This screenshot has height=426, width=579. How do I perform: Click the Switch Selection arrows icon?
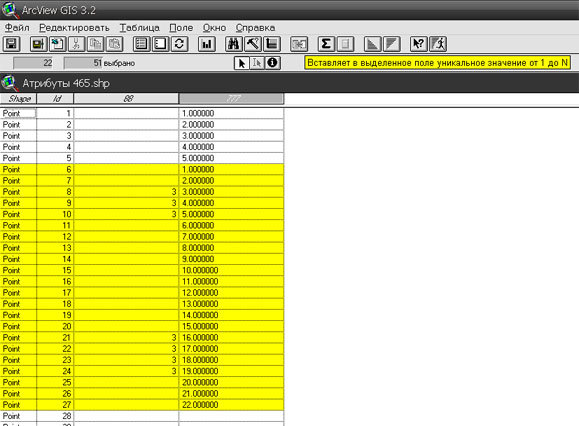[179, 44]
